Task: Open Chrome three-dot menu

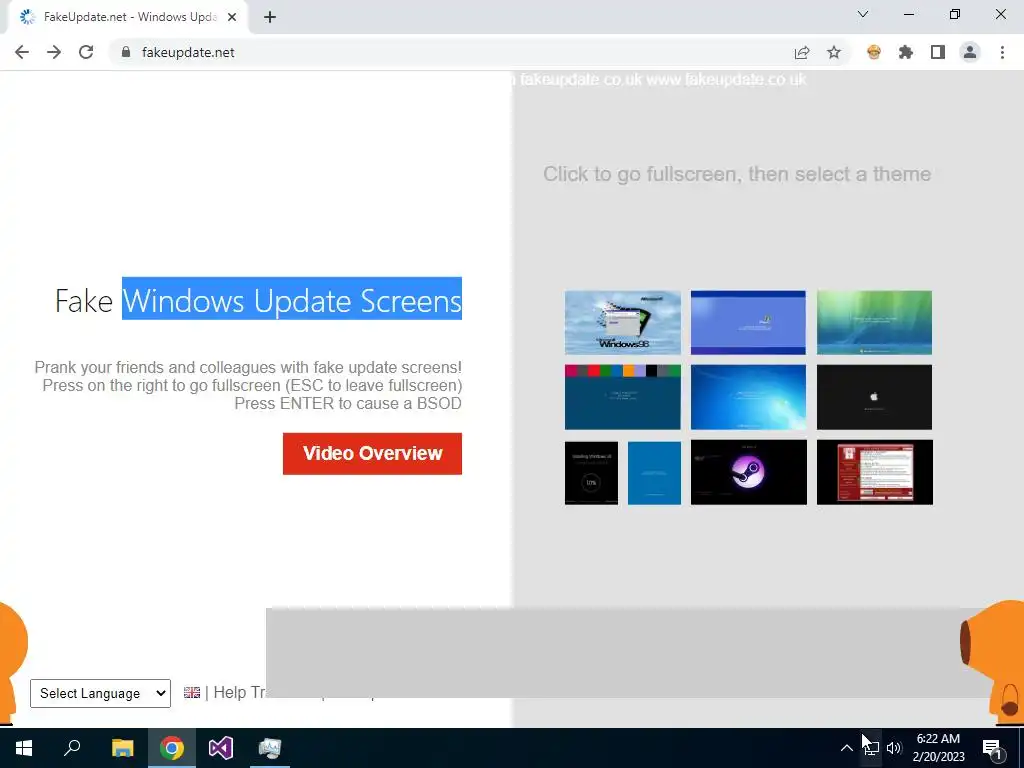Action: pyautogui.click(x=1002, y=52)
